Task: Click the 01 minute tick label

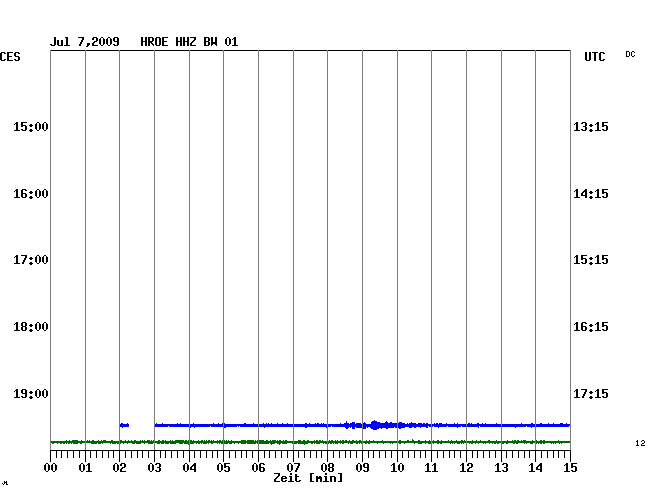Action: [x=85, y=468]
